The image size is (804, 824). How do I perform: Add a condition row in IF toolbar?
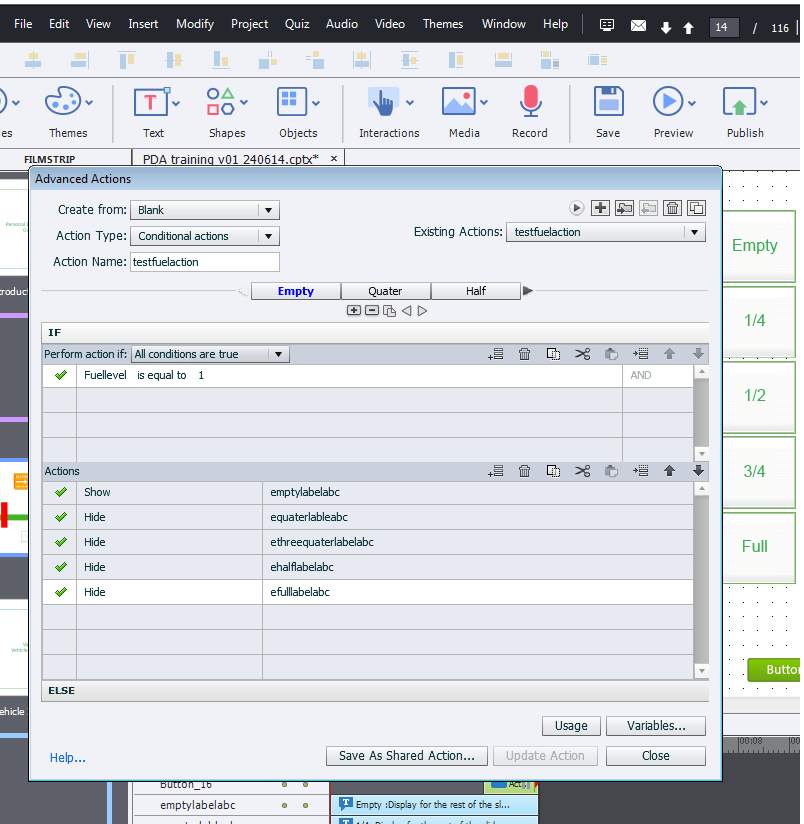point(496,354)
